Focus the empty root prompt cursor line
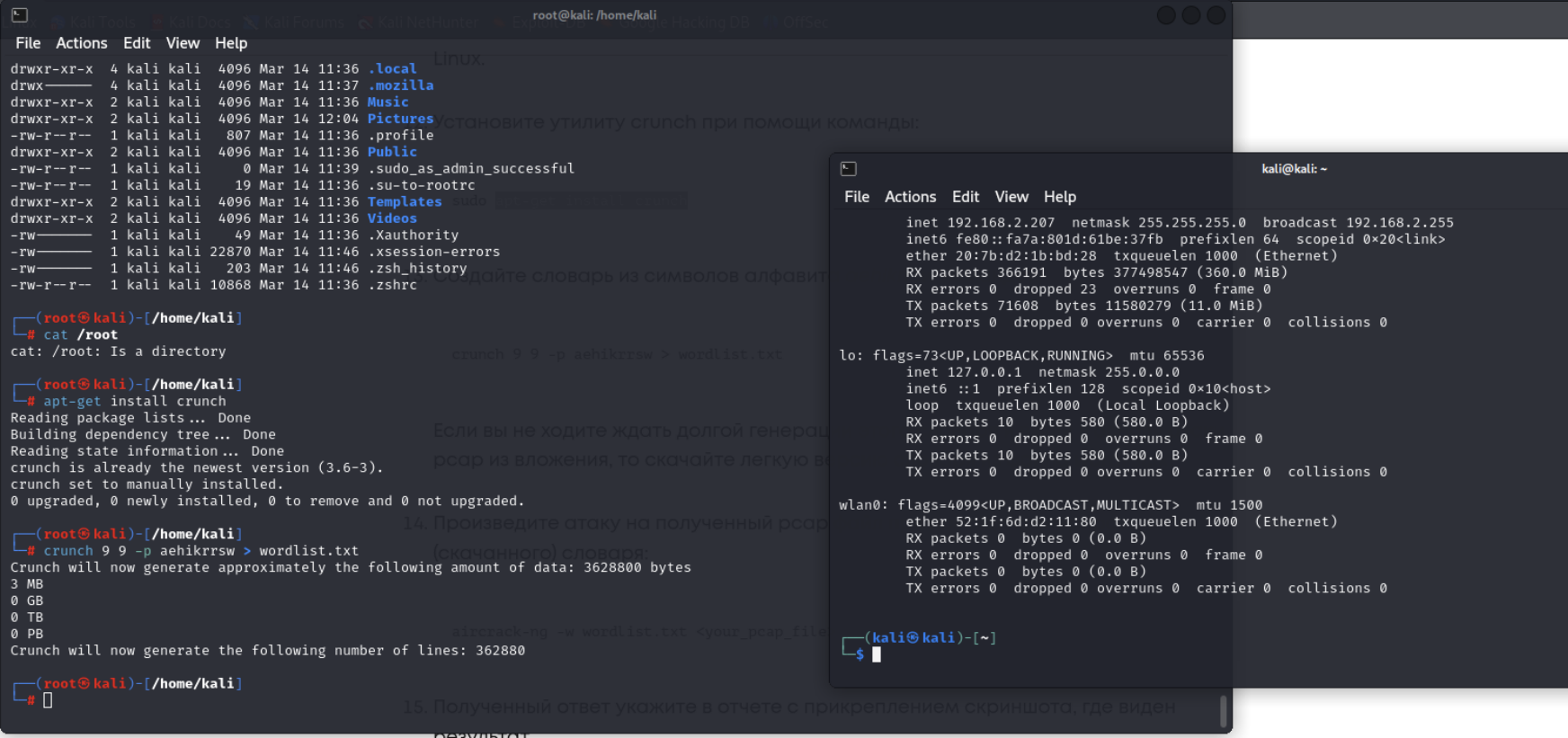This screenshot has height=738, width=1568. (x=49, y=700)
